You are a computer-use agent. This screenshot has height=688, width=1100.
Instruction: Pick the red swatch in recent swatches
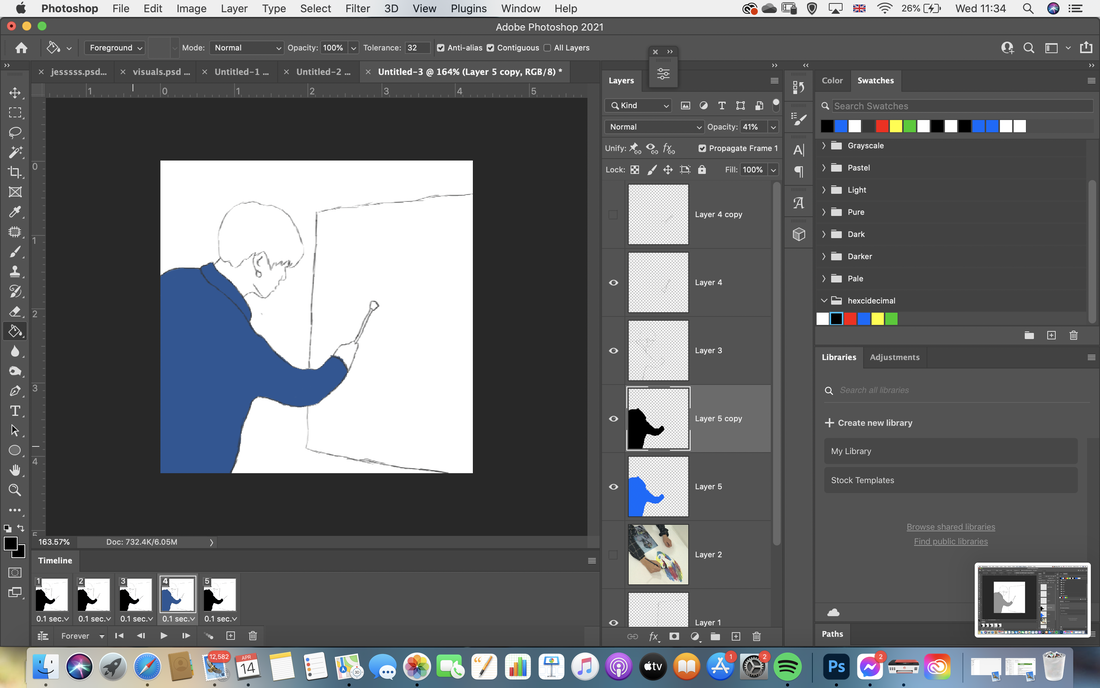click(882, 126)
